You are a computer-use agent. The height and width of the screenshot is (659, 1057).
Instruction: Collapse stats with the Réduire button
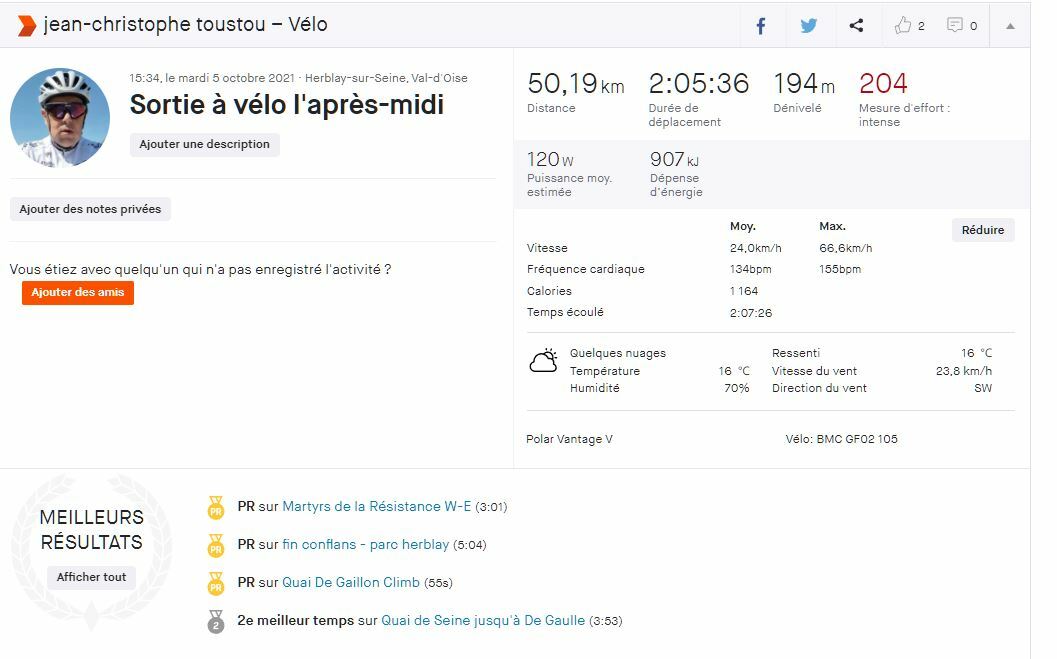tap(982, 230)
